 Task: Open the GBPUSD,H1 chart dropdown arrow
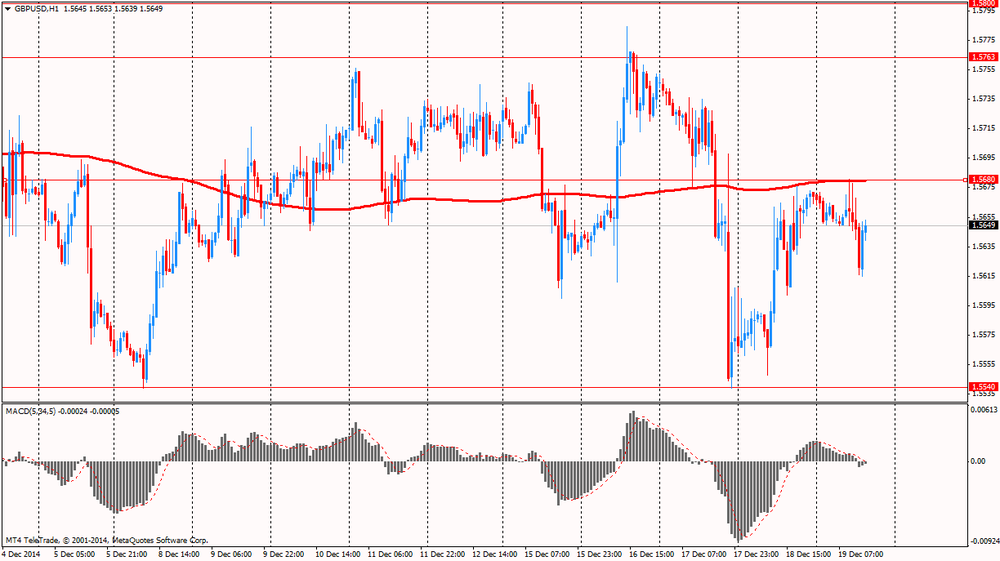coord(7,8)
